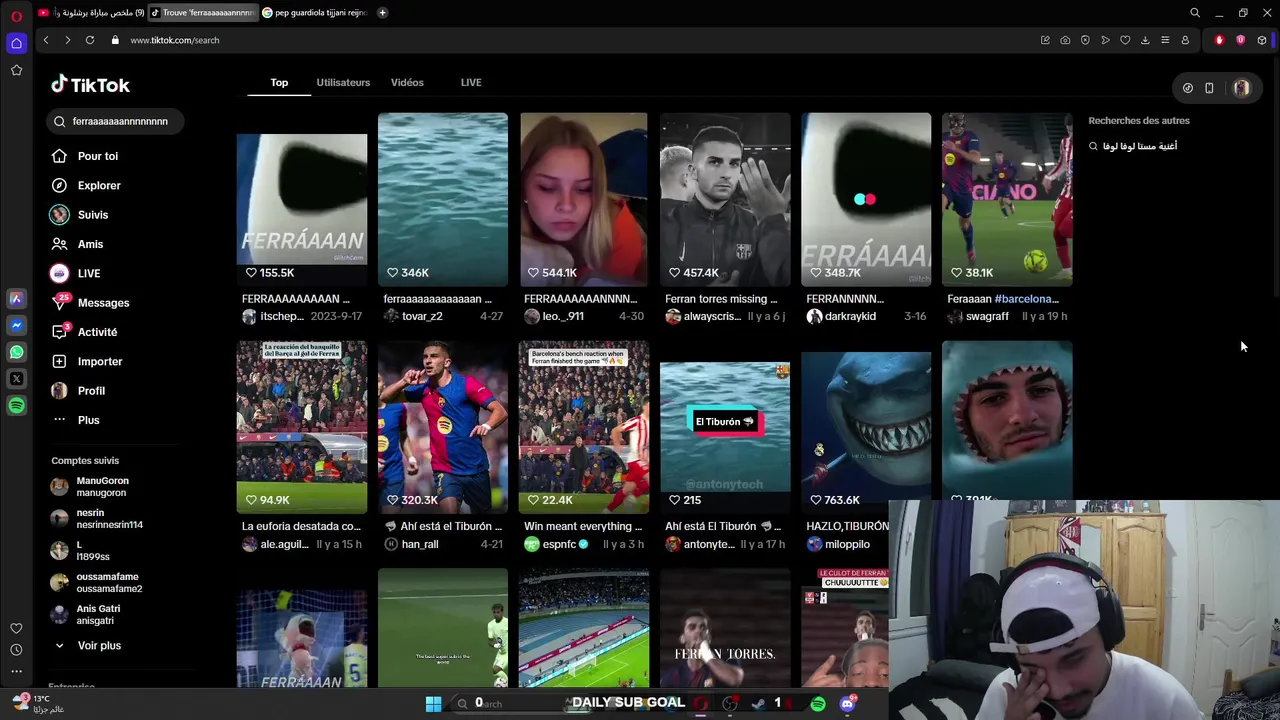This screenshot has height=720, width=1280.
Task: Reload the current page
Action: pos(90,40)
